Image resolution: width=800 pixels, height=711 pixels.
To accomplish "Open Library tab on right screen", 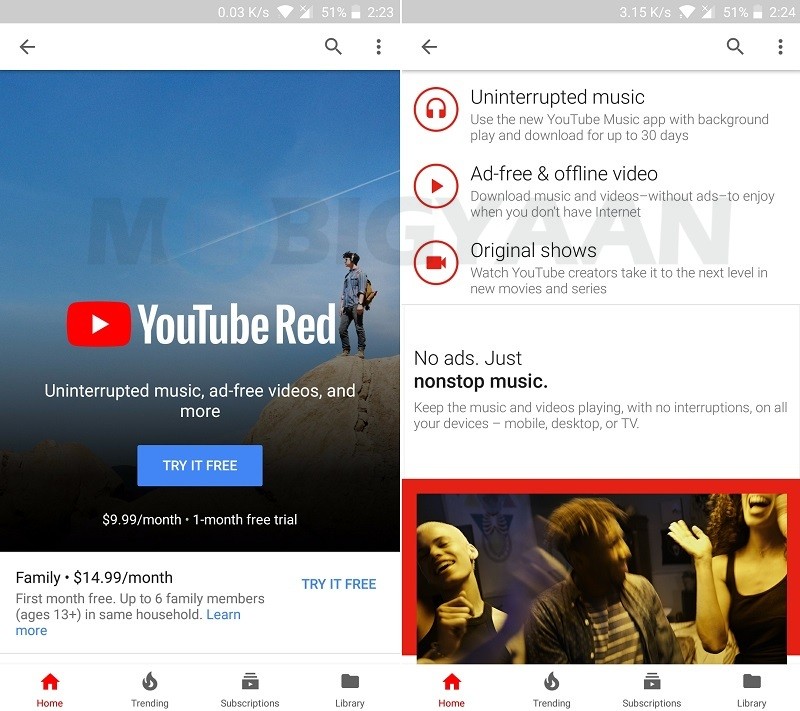I will pos(752,690).
